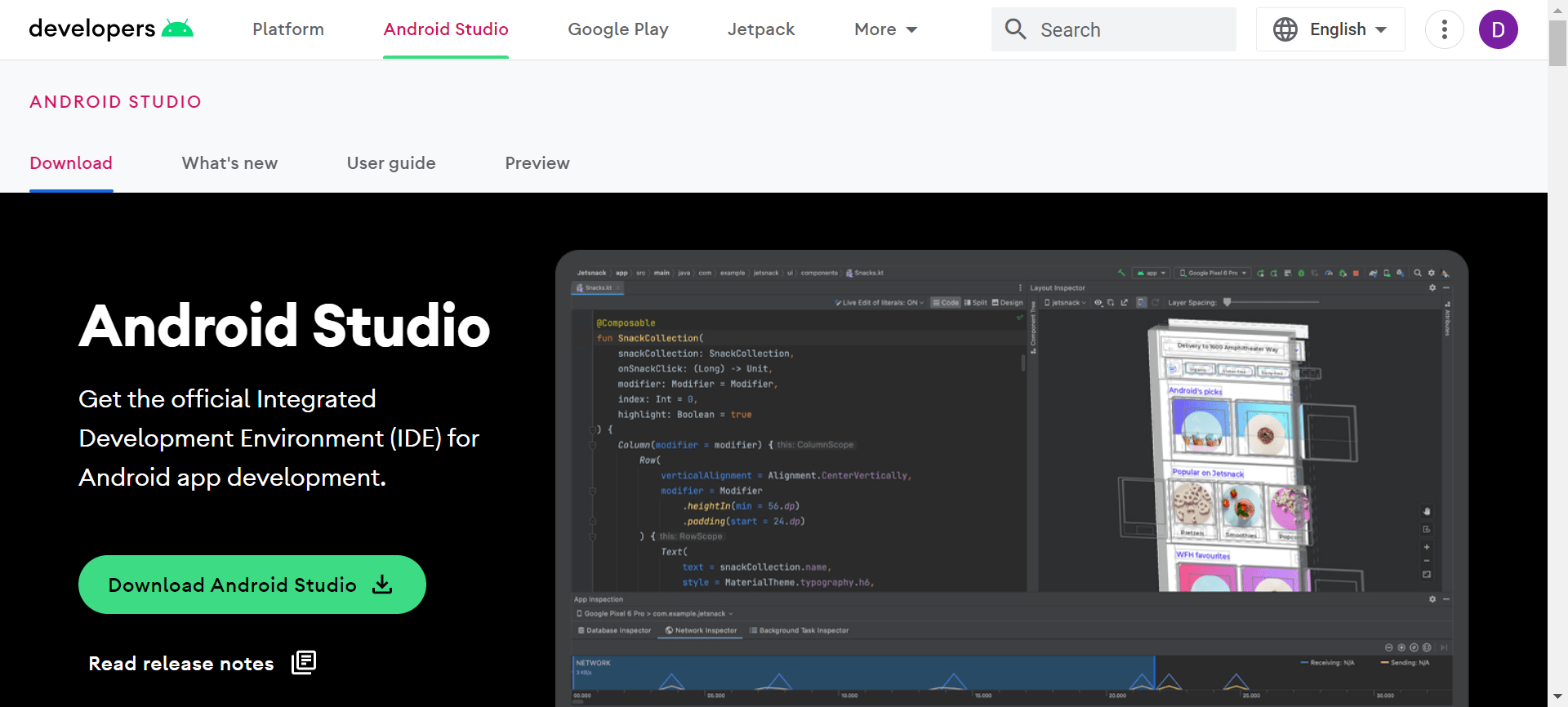Image resolution: width=1568 pixels, height=707 pixels.
Task: Expand the More navigation dropdown
Action: pyautogui.click(x=885, y=29)
